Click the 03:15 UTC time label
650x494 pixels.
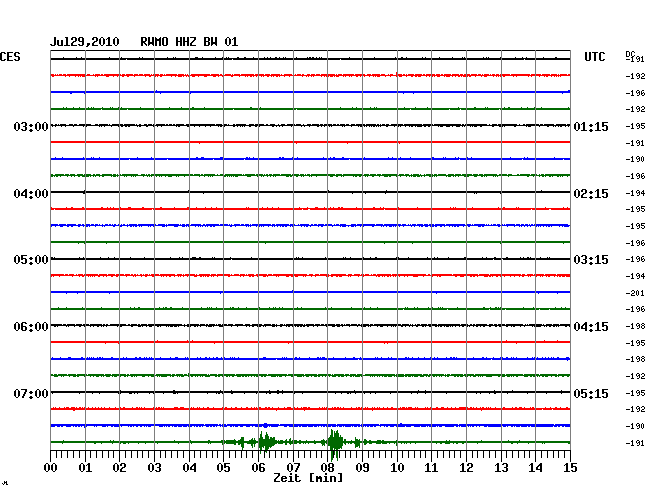pyautogui.click(x=591, y=260)
